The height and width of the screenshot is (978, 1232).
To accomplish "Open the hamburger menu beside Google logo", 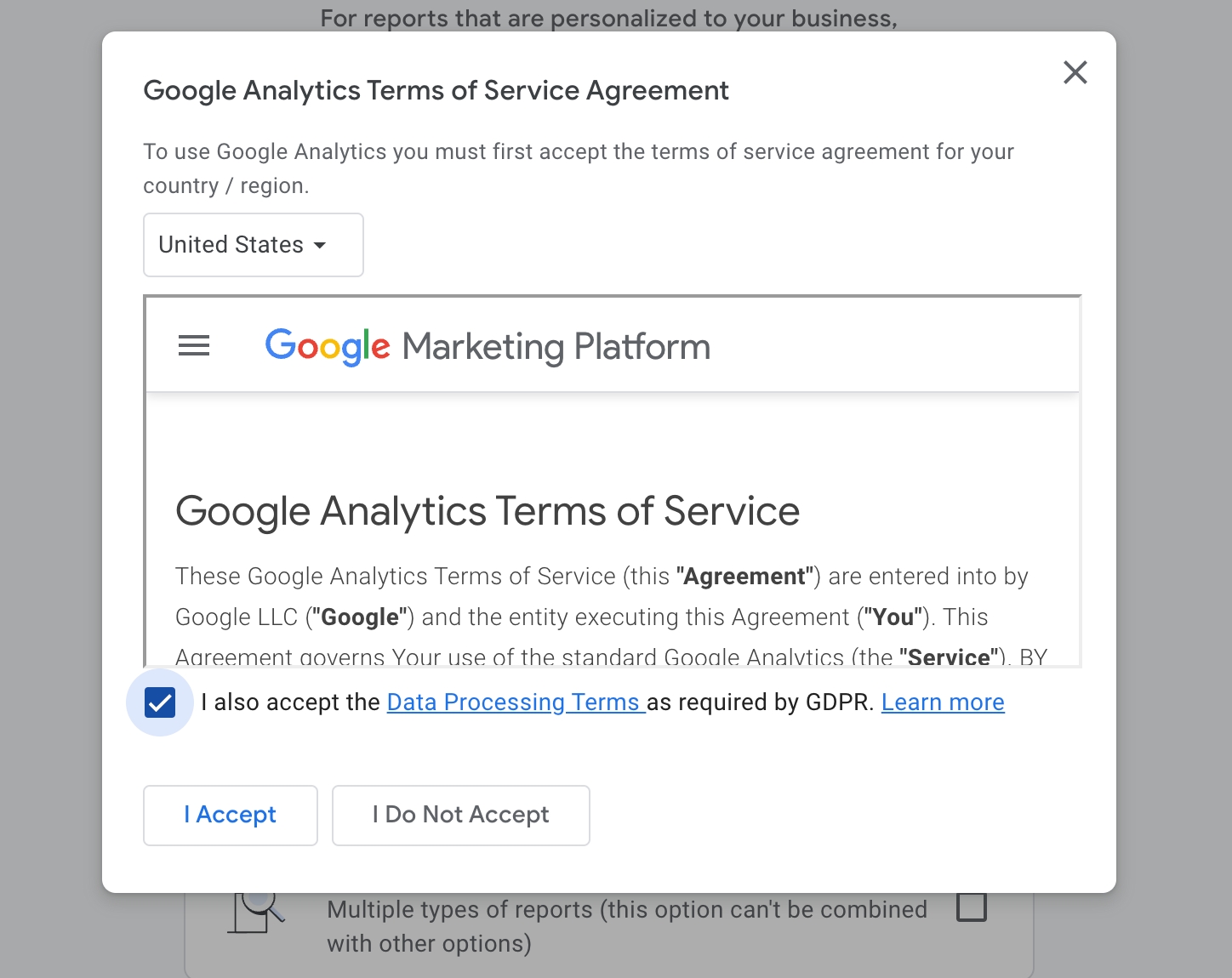I will tap(194, 346).
